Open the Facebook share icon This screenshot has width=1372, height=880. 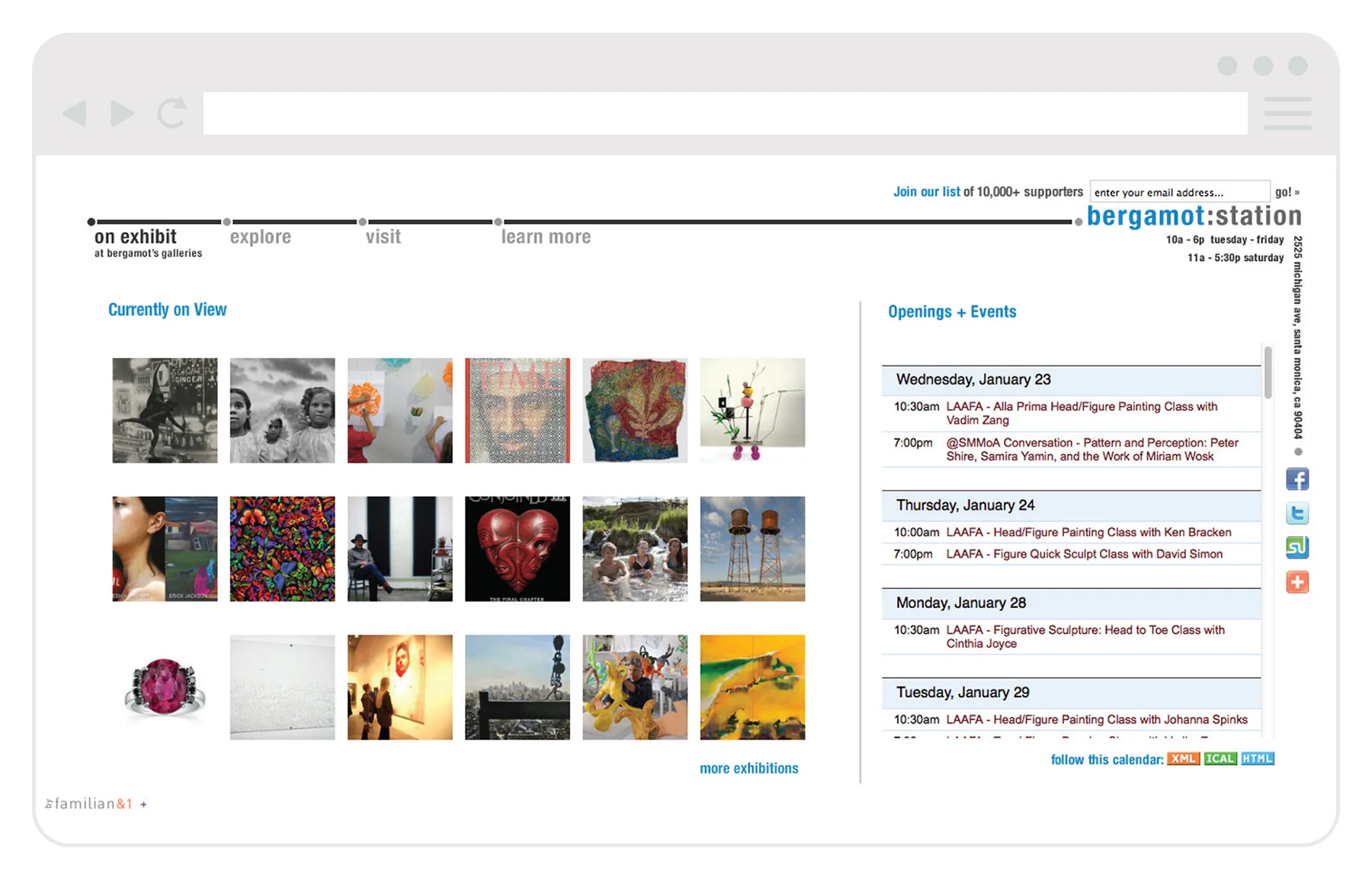tap(1297, 479)
